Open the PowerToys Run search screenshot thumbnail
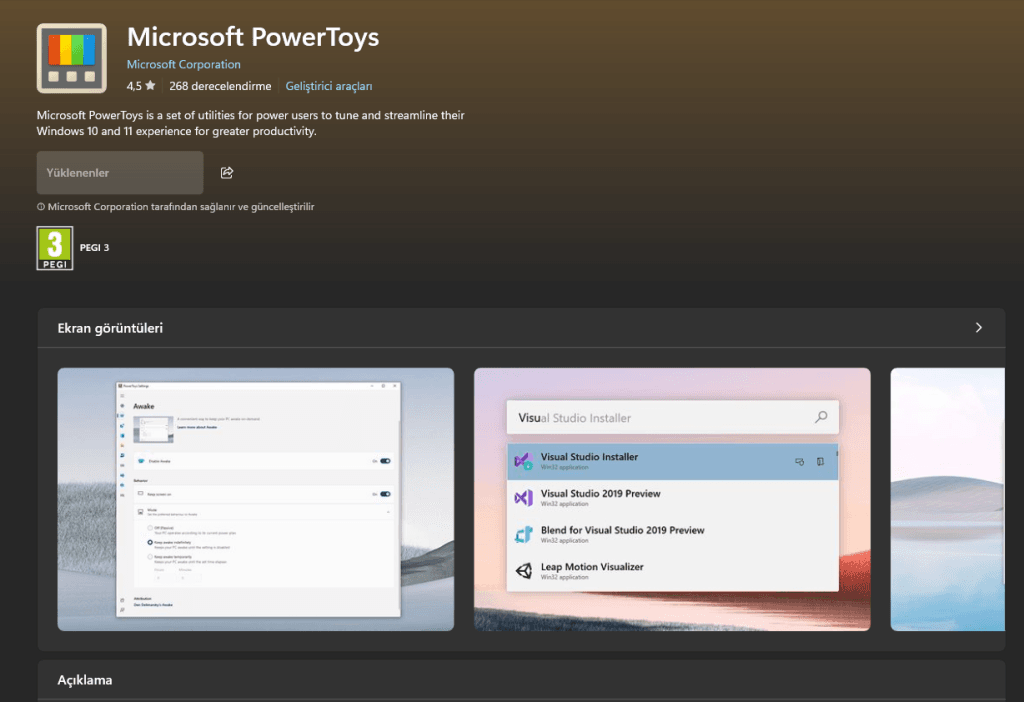 click(672, 500)
